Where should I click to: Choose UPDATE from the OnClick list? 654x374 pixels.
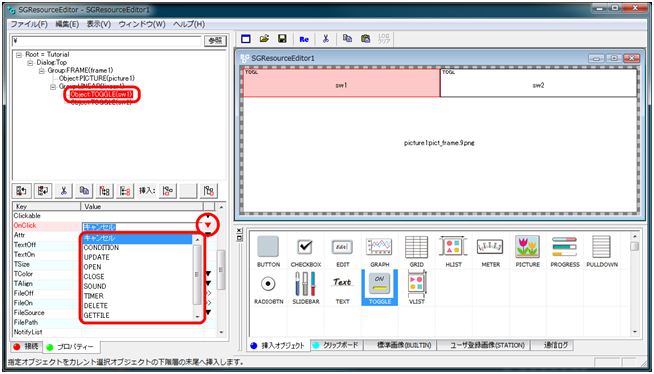click(x=137, y=257)
